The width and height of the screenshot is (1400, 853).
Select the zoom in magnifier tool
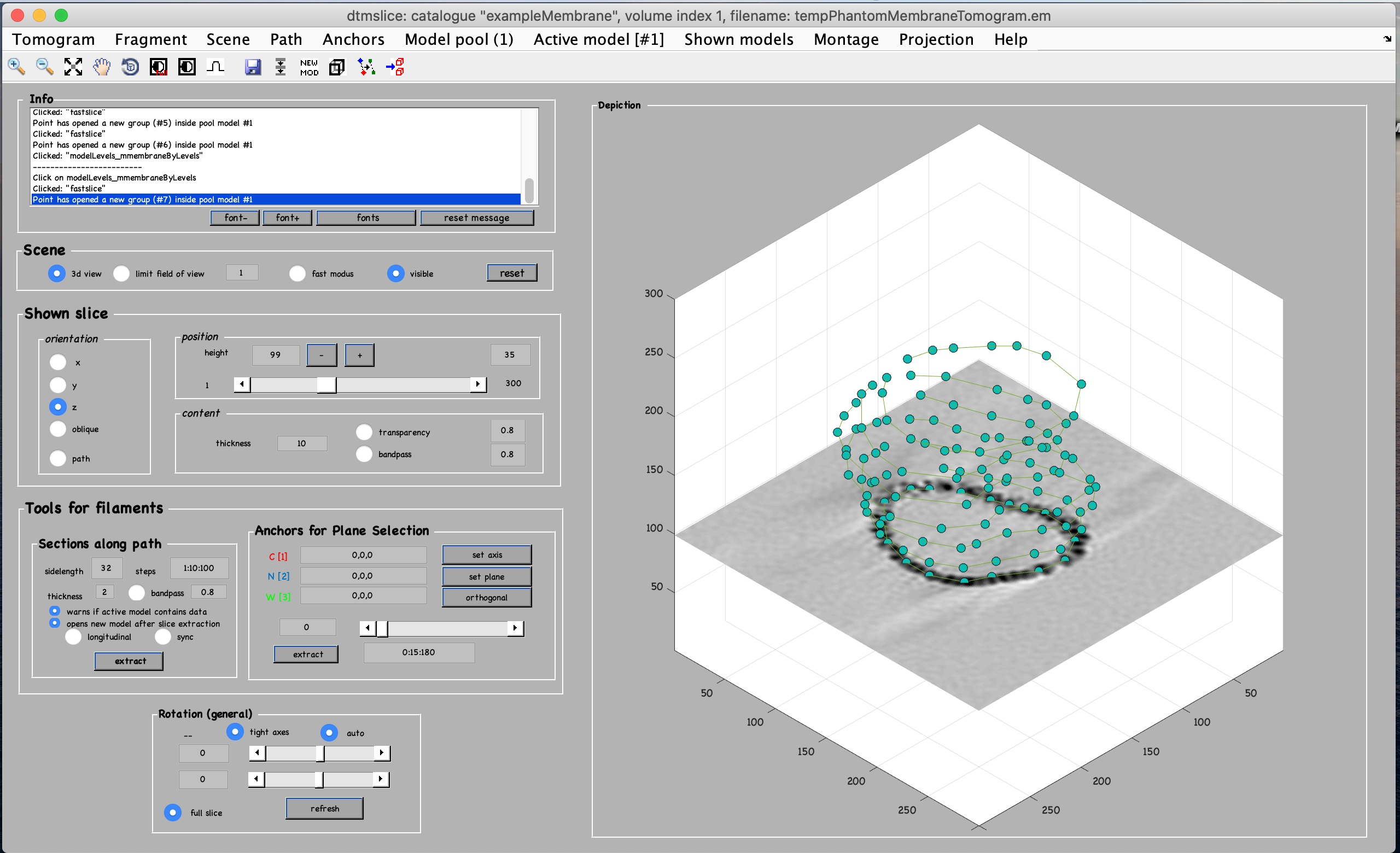tap(16, 67)
